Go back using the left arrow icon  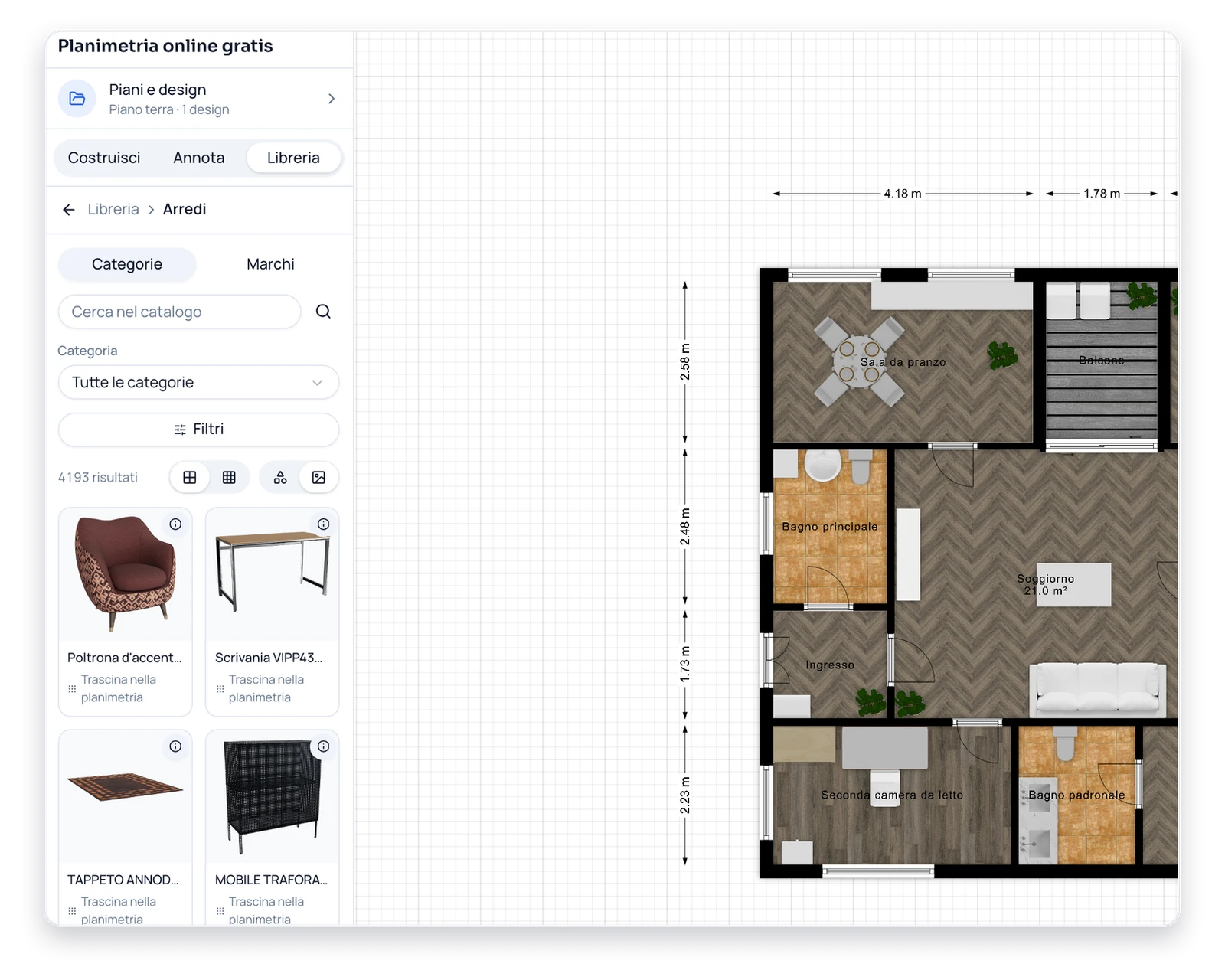click(x=69, y=210)
